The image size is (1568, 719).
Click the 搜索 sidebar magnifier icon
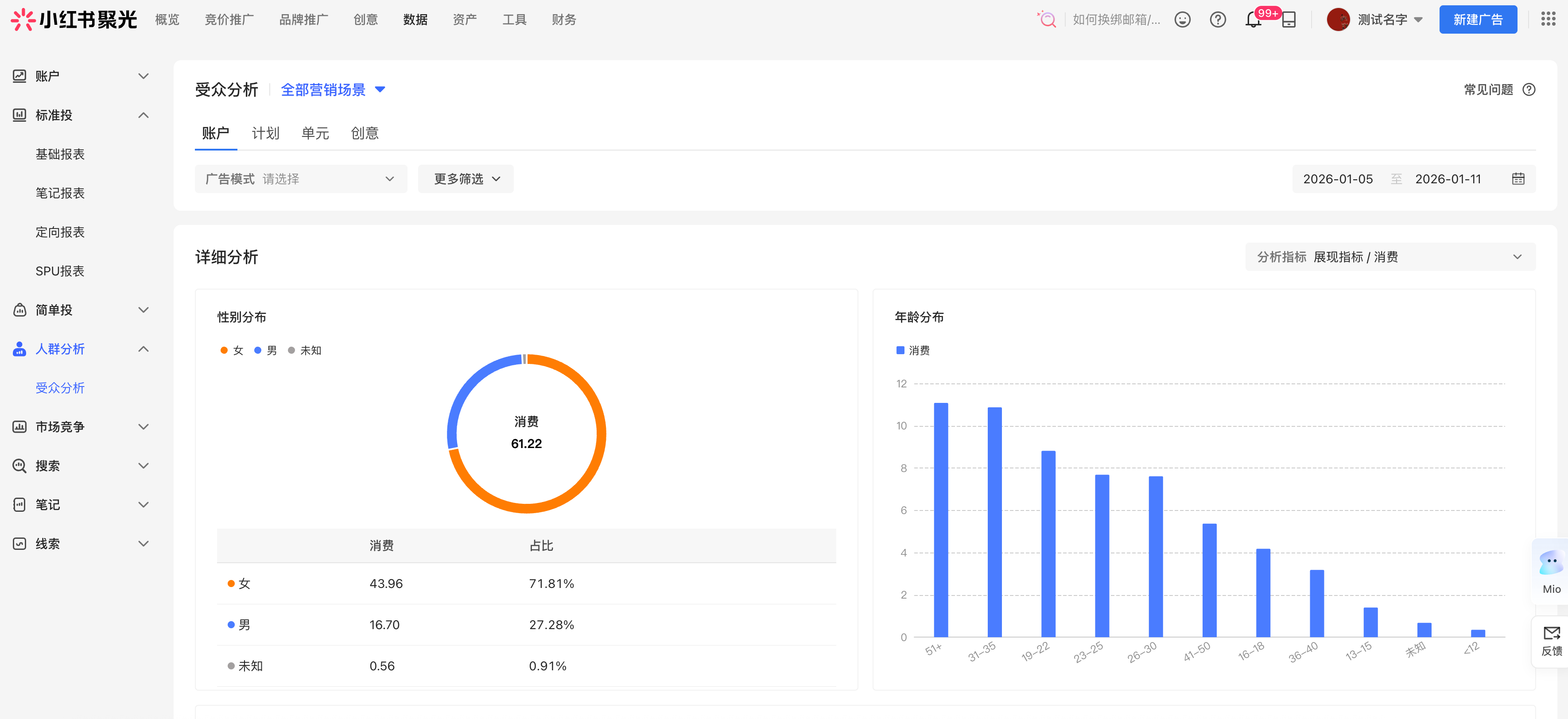[19, 465]
